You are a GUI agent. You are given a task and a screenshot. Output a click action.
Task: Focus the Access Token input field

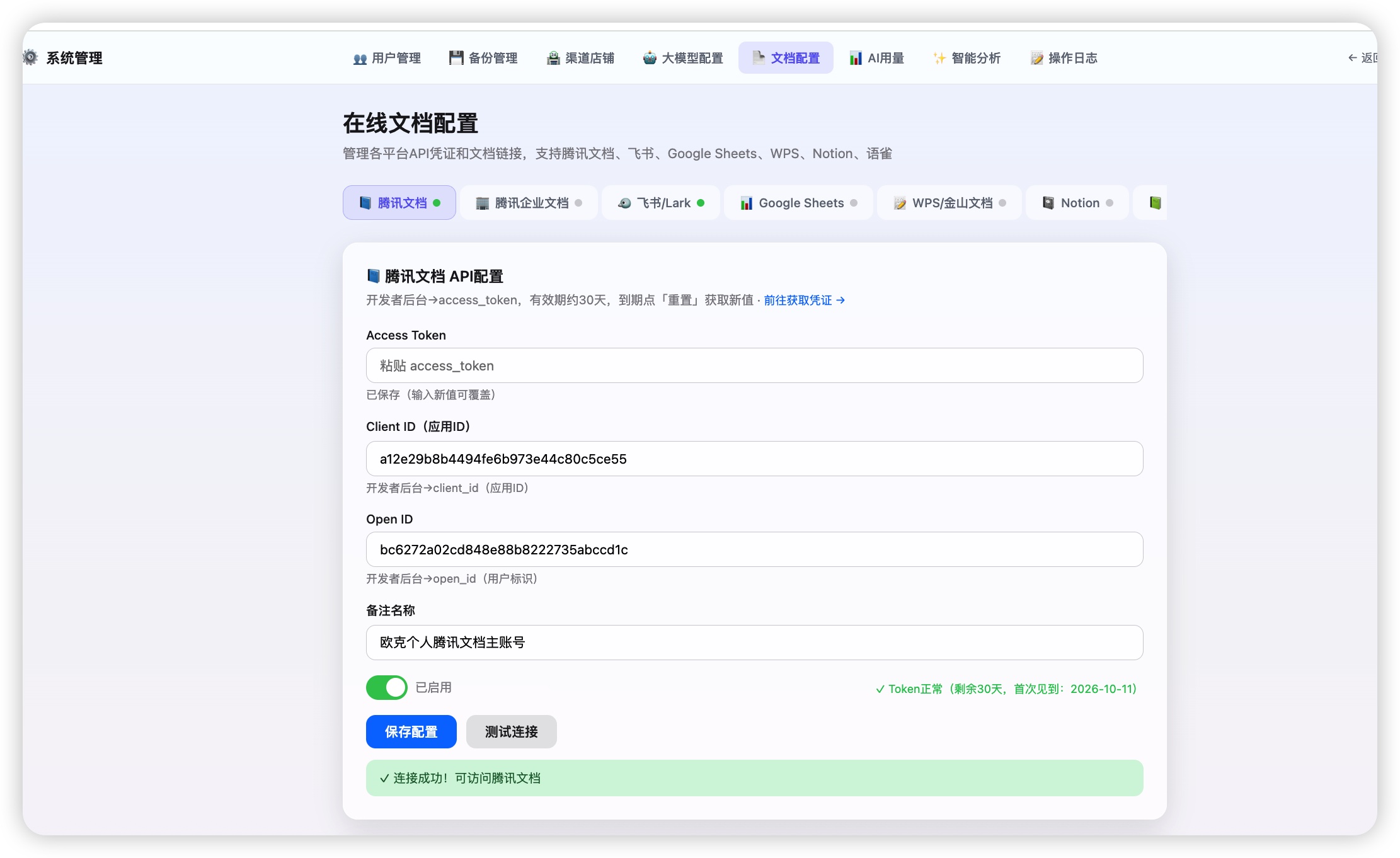(755, 365)
